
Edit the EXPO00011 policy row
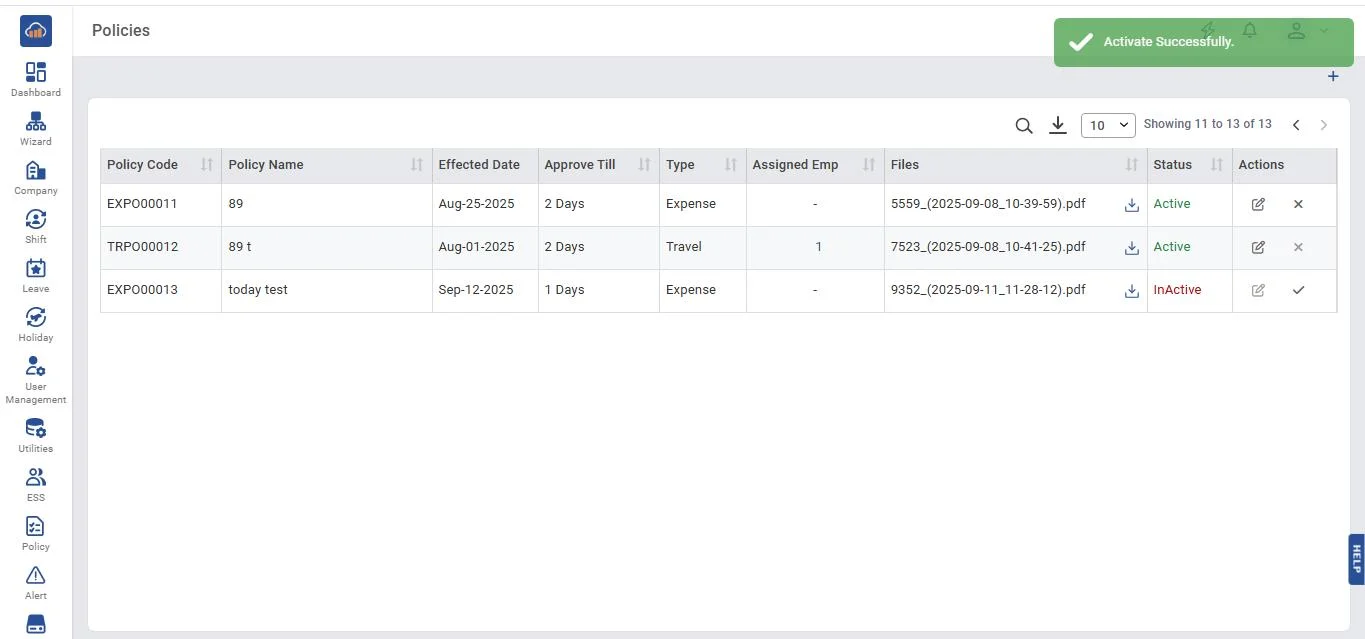pos(1258,204)
